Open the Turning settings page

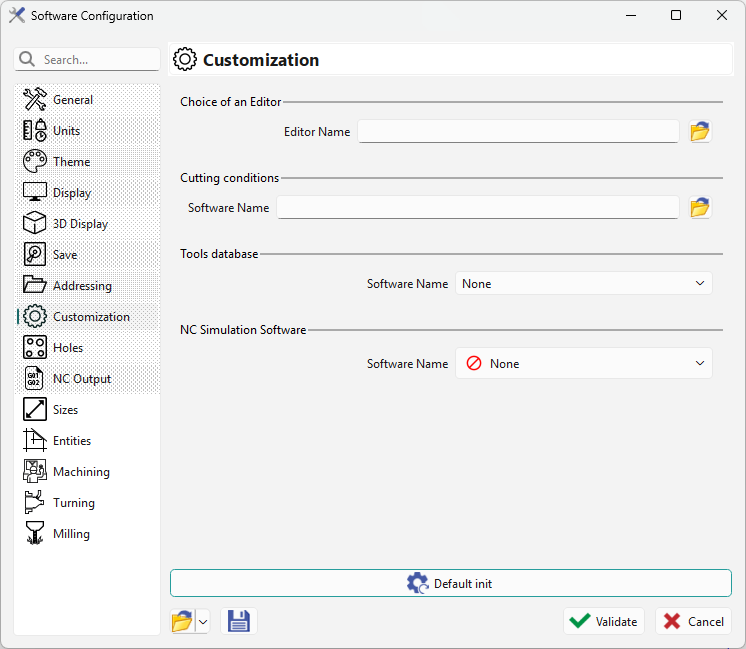tap(73, 503)
